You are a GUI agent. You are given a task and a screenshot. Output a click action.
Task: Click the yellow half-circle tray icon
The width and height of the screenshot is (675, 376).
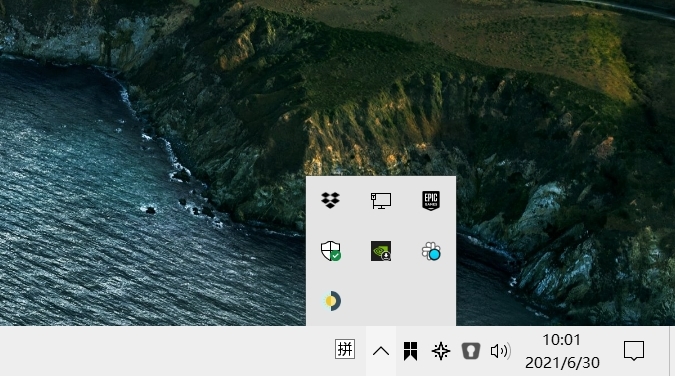point(331,301)
